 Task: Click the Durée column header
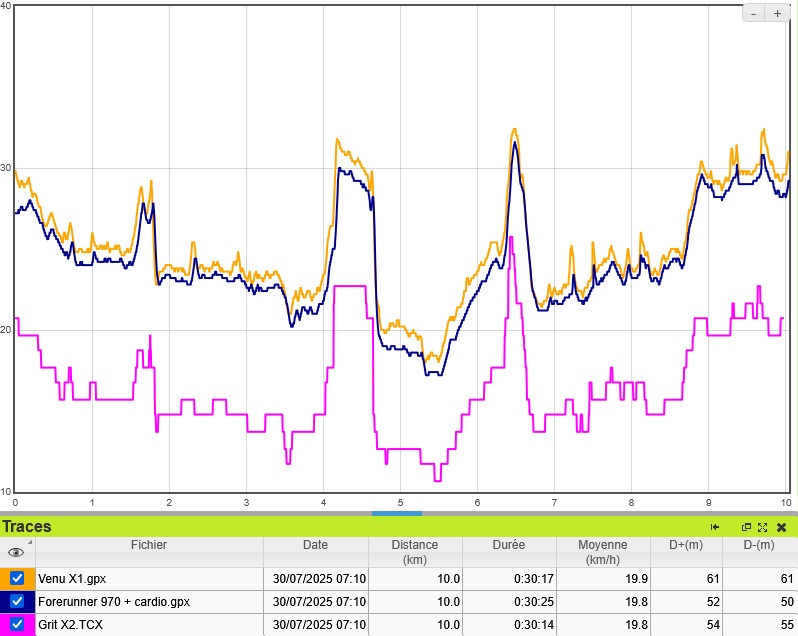508,545
